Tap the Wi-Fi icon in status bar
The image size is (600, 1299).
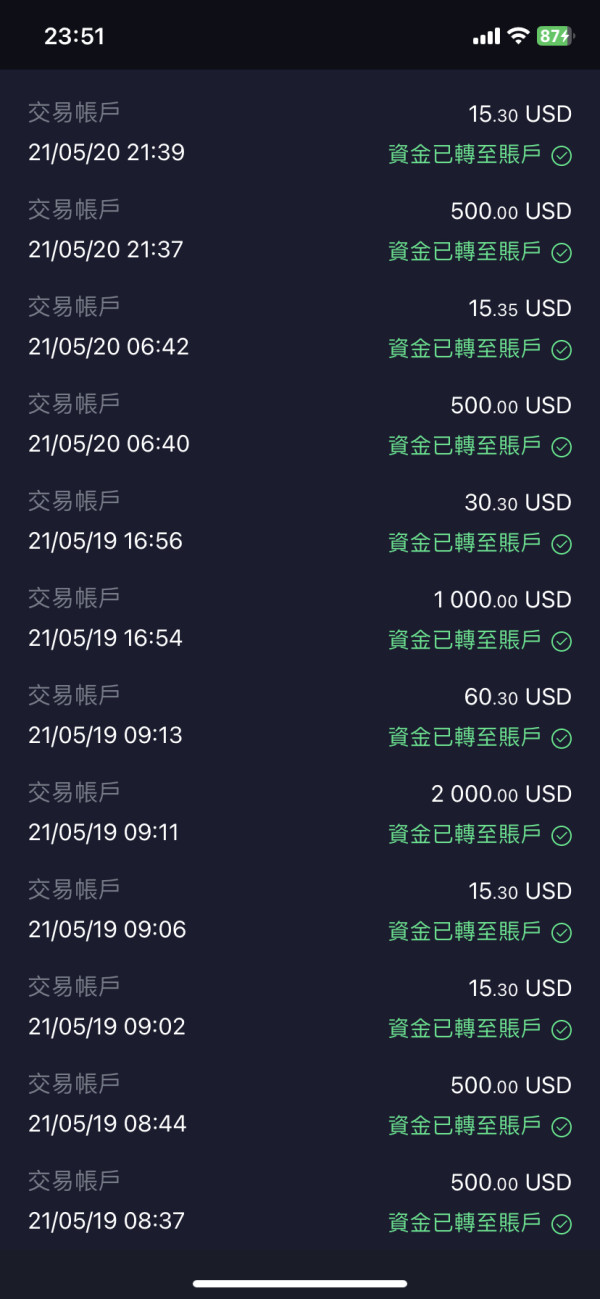[518, 36]
